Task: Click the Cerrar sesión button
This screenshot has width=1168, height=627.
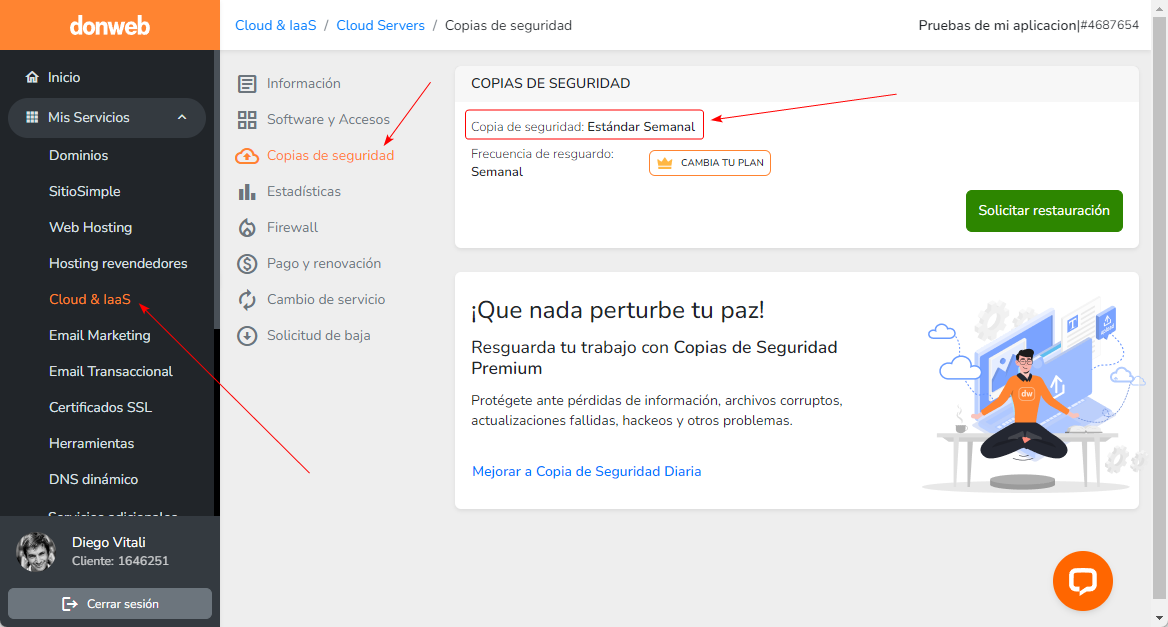Action: tap(110, 604)
